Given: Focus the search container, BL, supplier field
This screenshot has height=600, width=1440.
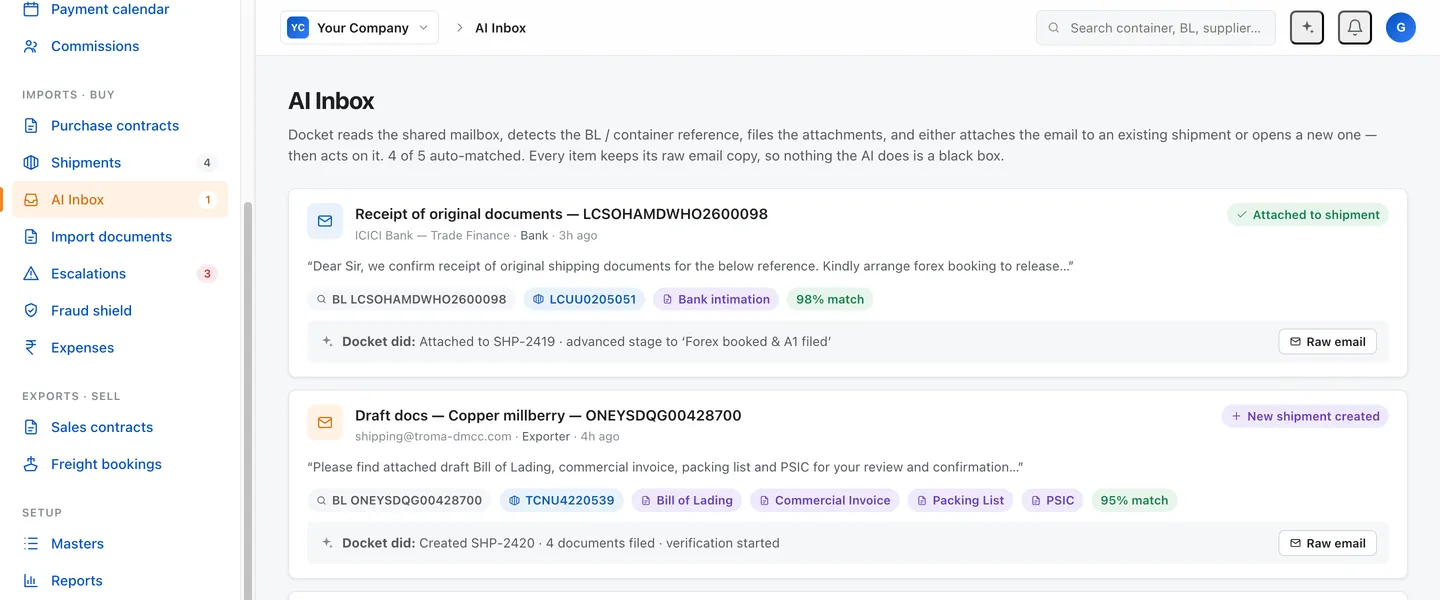Looking at the screenshot, I should pyautogui.click(x=1156, y=28).
